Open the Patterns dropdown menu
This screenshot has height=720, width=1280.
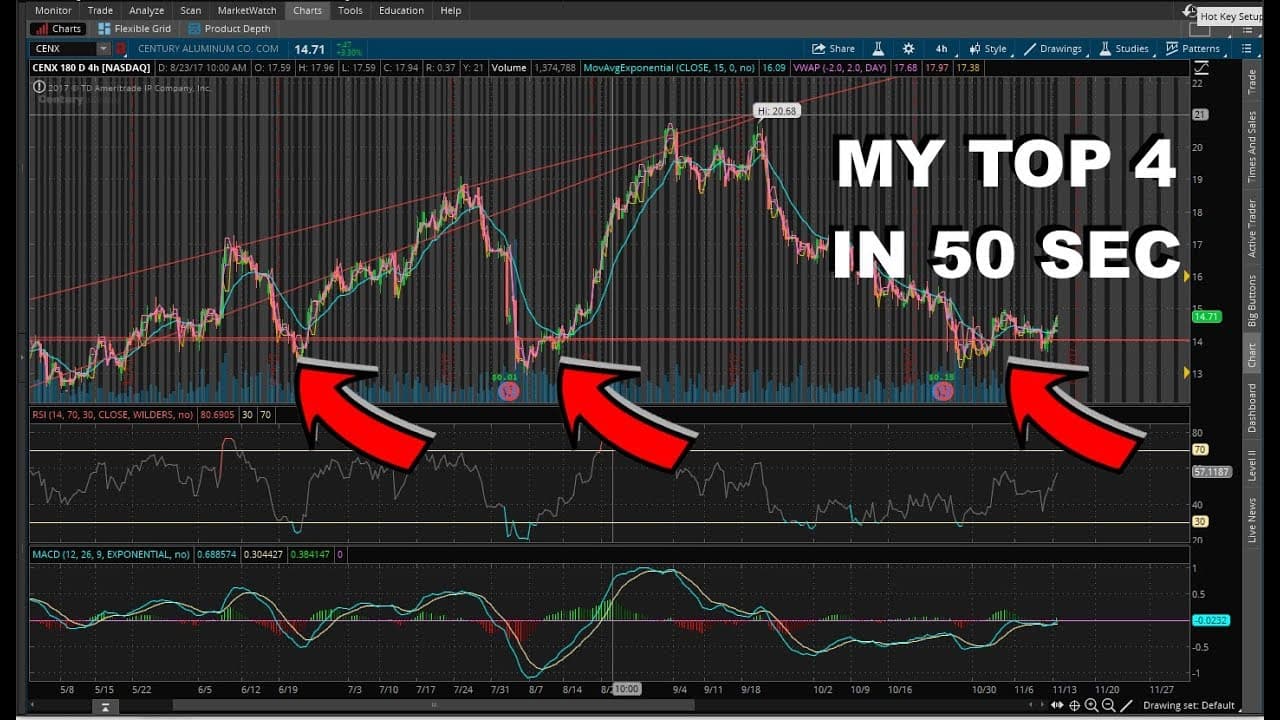(x=1193, y=48)
